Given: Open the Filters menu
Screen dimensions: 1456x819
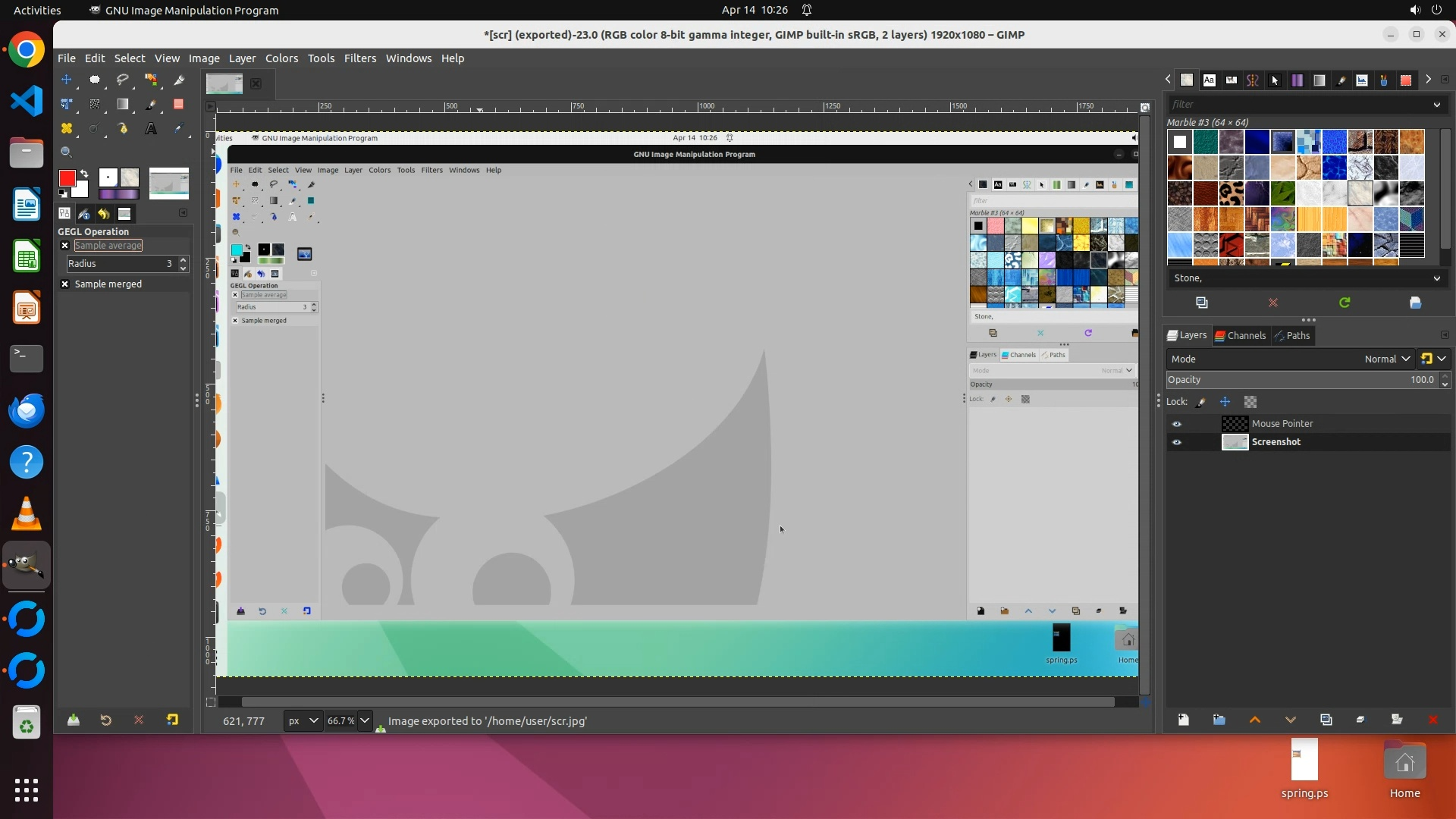Looking at the screenshot, I should pyautogui.click(x=359, y=58).
